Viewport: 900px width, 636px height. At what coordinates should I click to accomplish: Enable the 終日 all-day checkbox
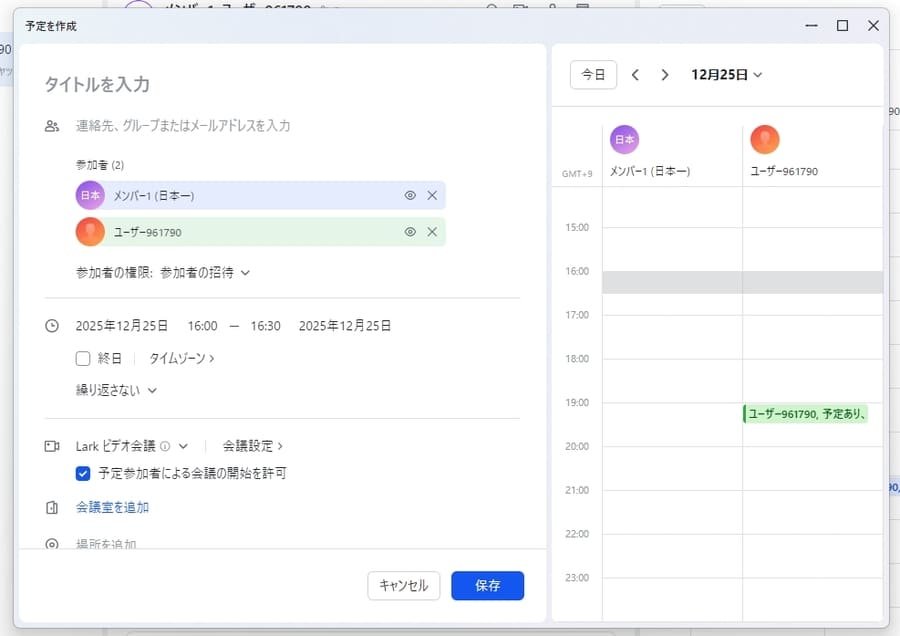[x=83, y=358]
